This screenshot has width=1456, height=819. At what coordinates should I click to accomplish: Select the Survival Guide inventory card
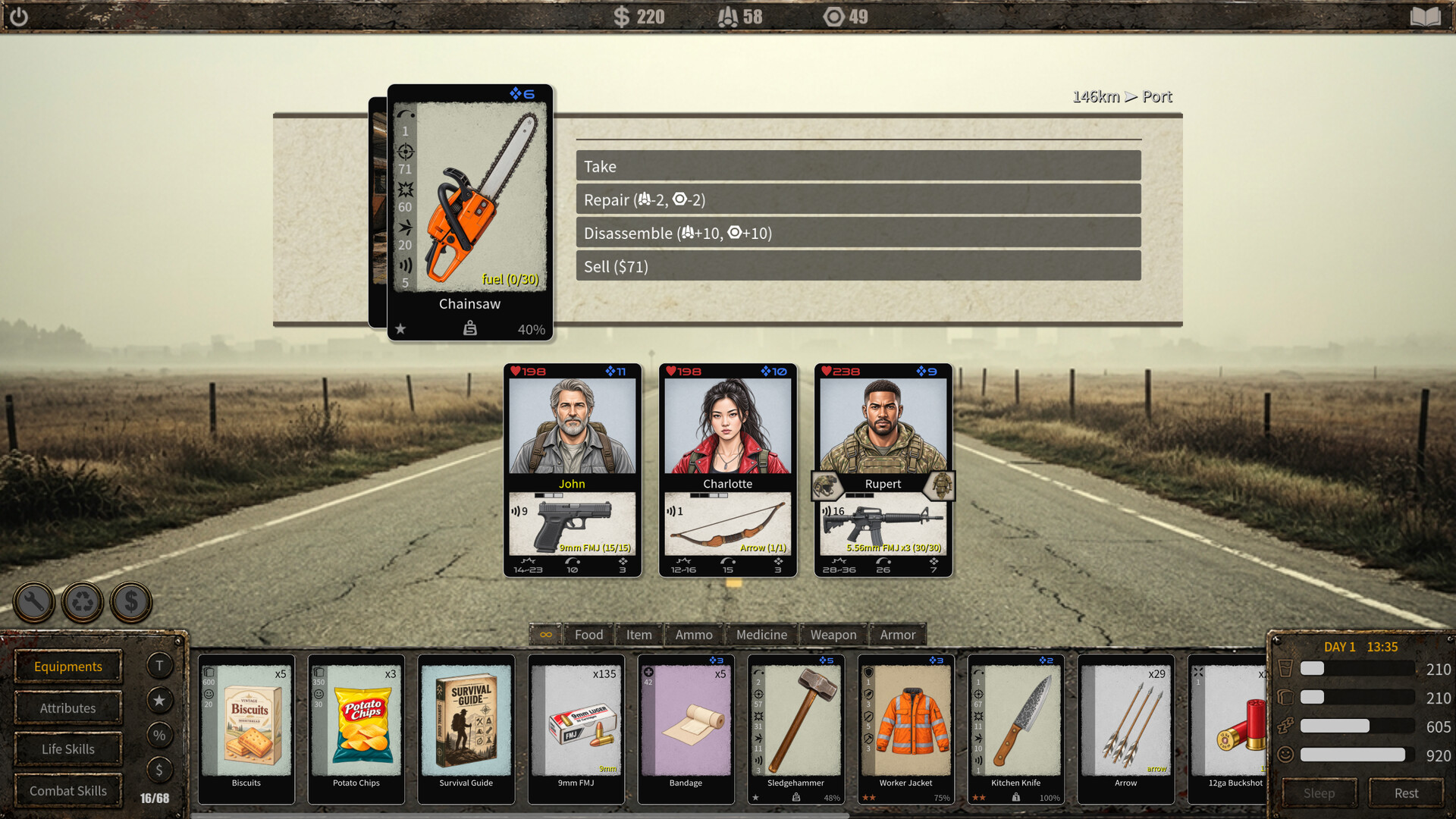pyautogui.click(x=466, y=729)
